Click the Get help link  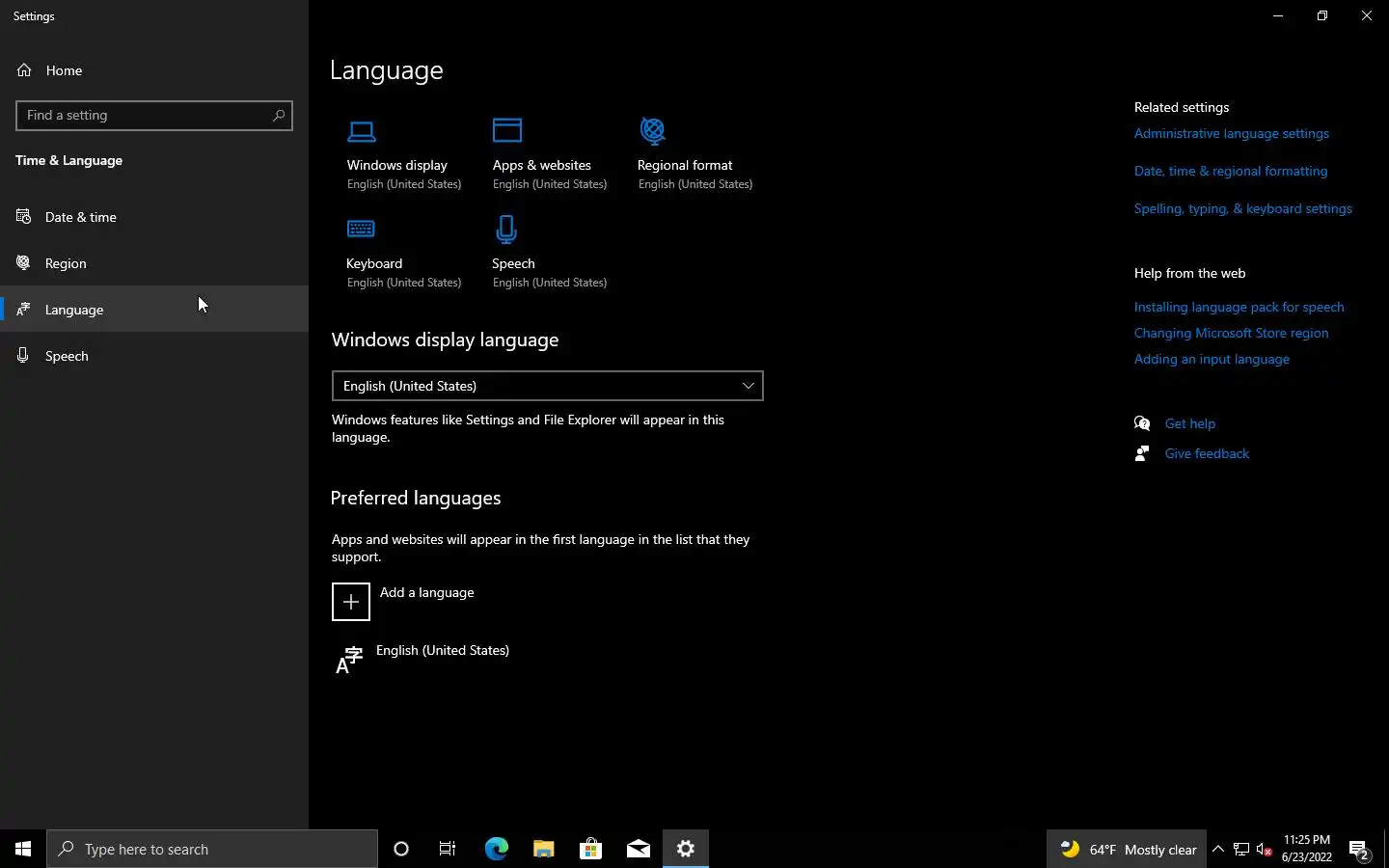(x=1189, y=424)
